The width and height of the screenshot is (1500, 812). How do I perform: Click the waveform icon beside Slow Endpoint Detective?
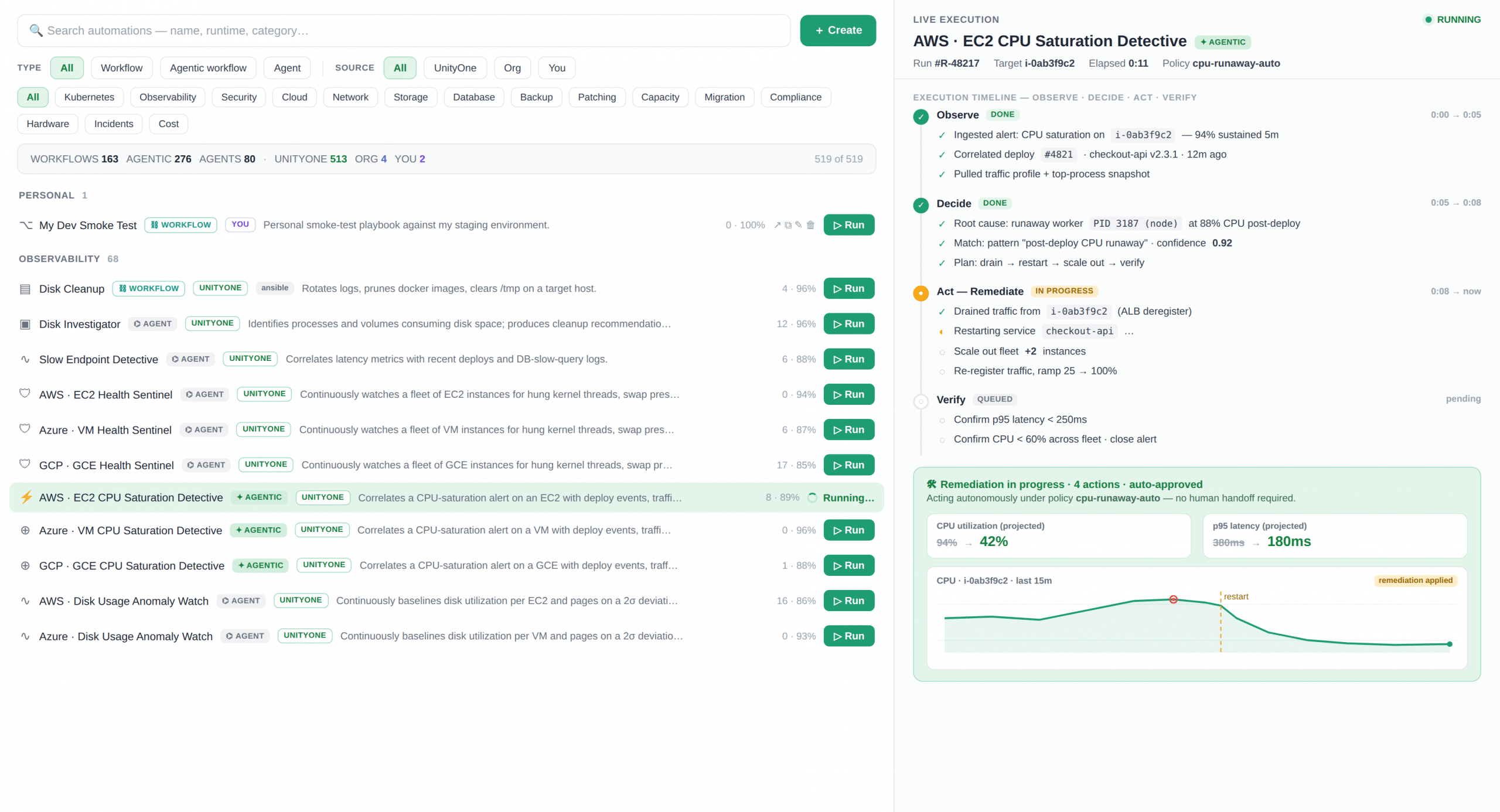tap(25, 359)
